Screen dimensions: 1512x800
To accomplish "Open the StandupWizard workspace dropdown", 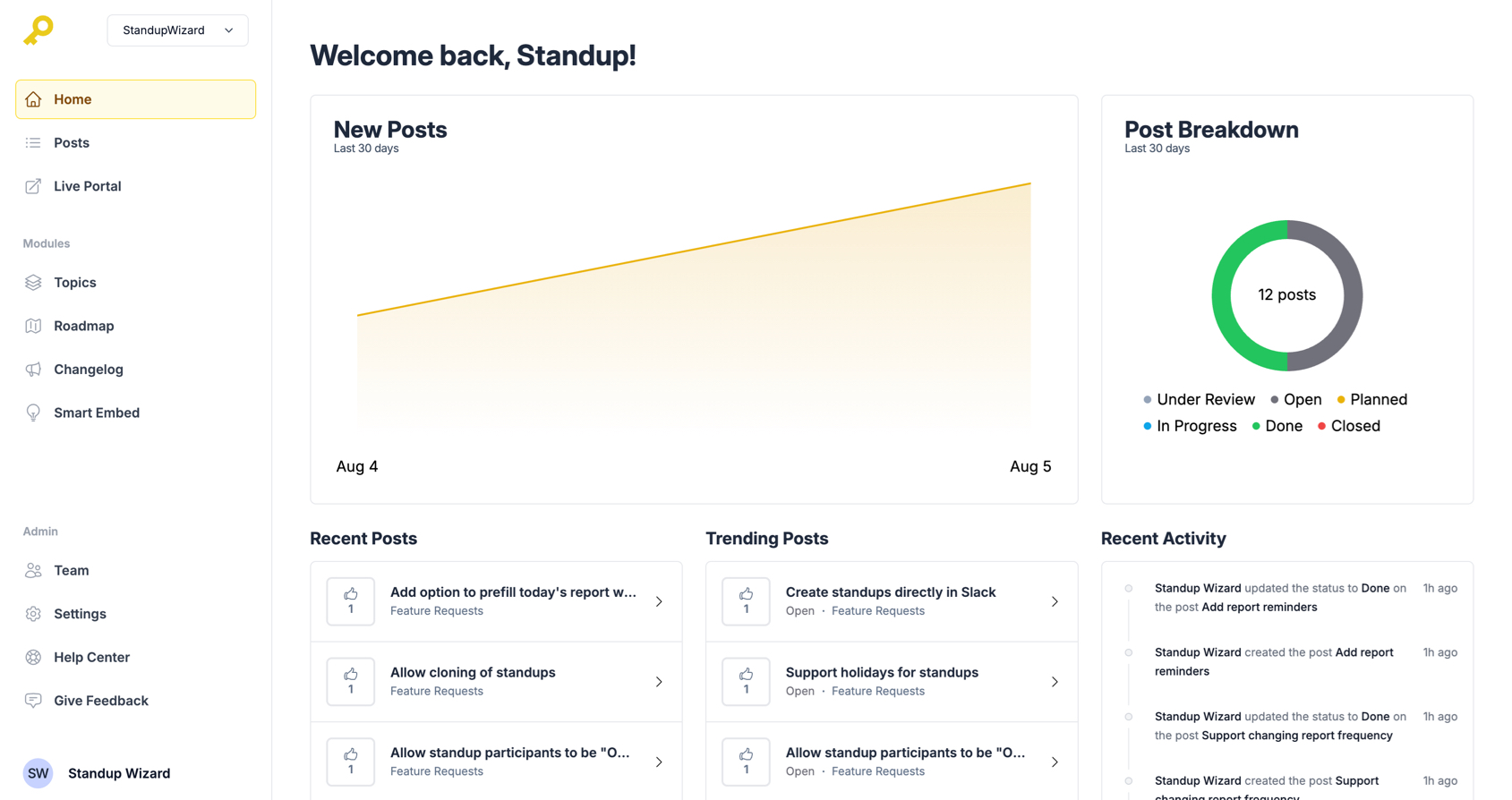I will (x=177, y=30).
